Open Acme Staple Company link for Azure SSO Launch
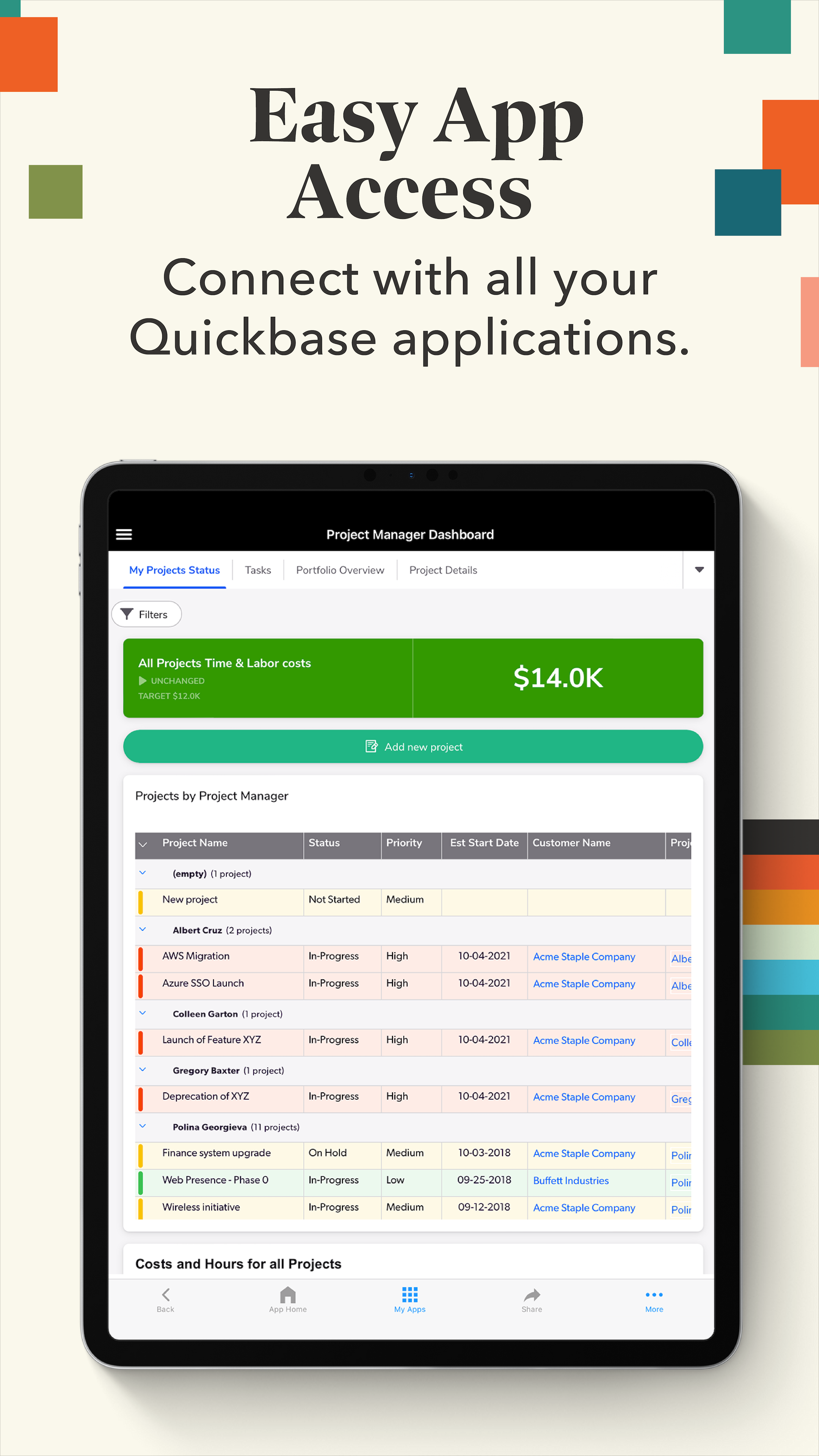The image size is (819, 1456). coord(584,984)
